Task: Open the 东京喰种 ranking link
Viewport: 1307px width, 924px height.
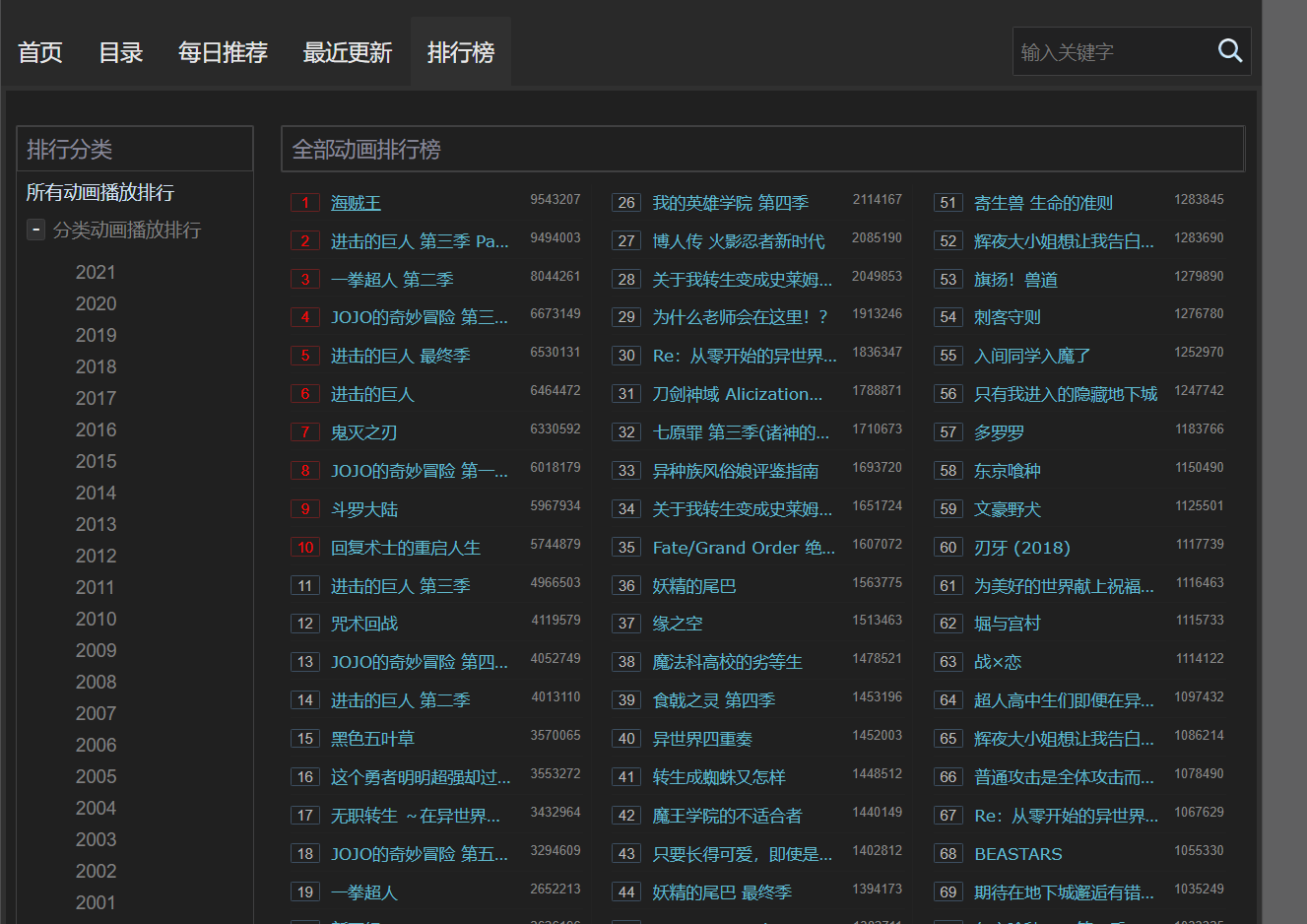Action: coord(1007,471)
